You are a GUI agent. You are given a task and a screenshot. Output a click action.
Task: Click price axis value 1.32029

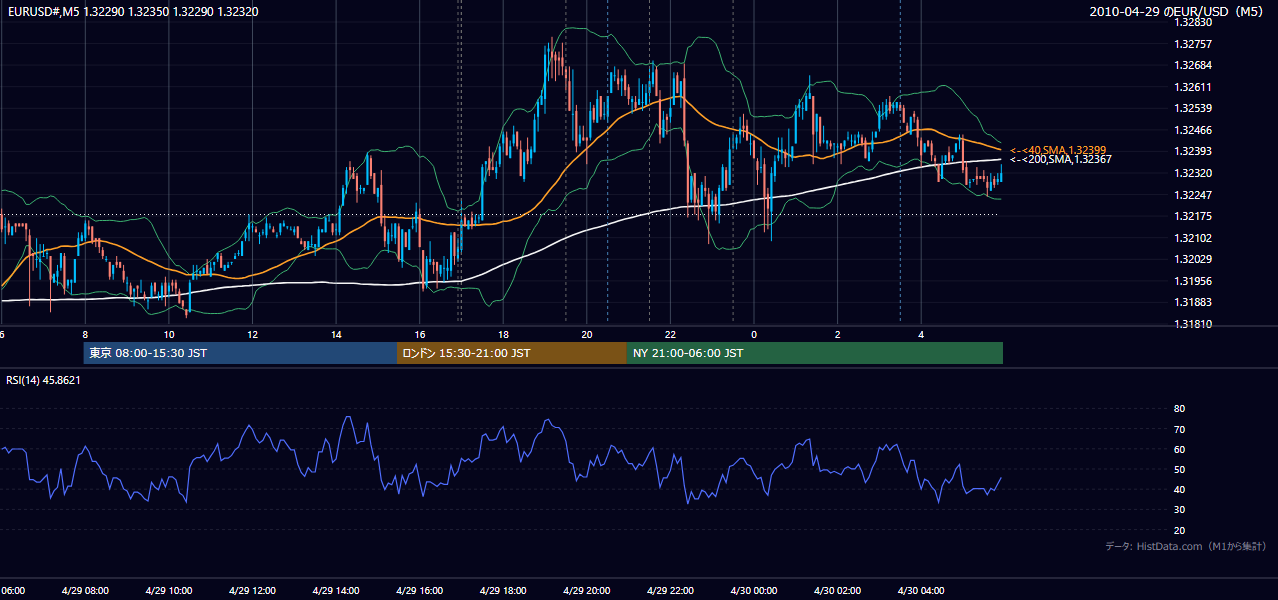[1192, 259]
